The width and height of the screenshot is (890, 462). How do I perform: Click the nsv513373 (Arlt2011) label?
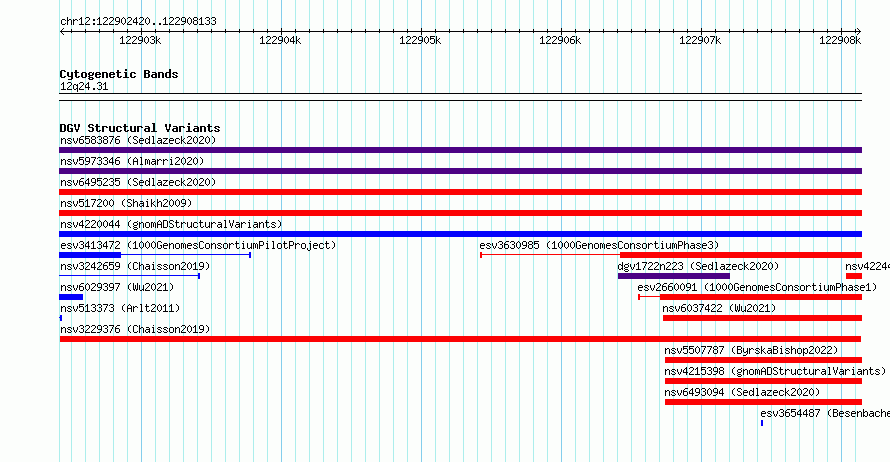[x=120, y=308]
